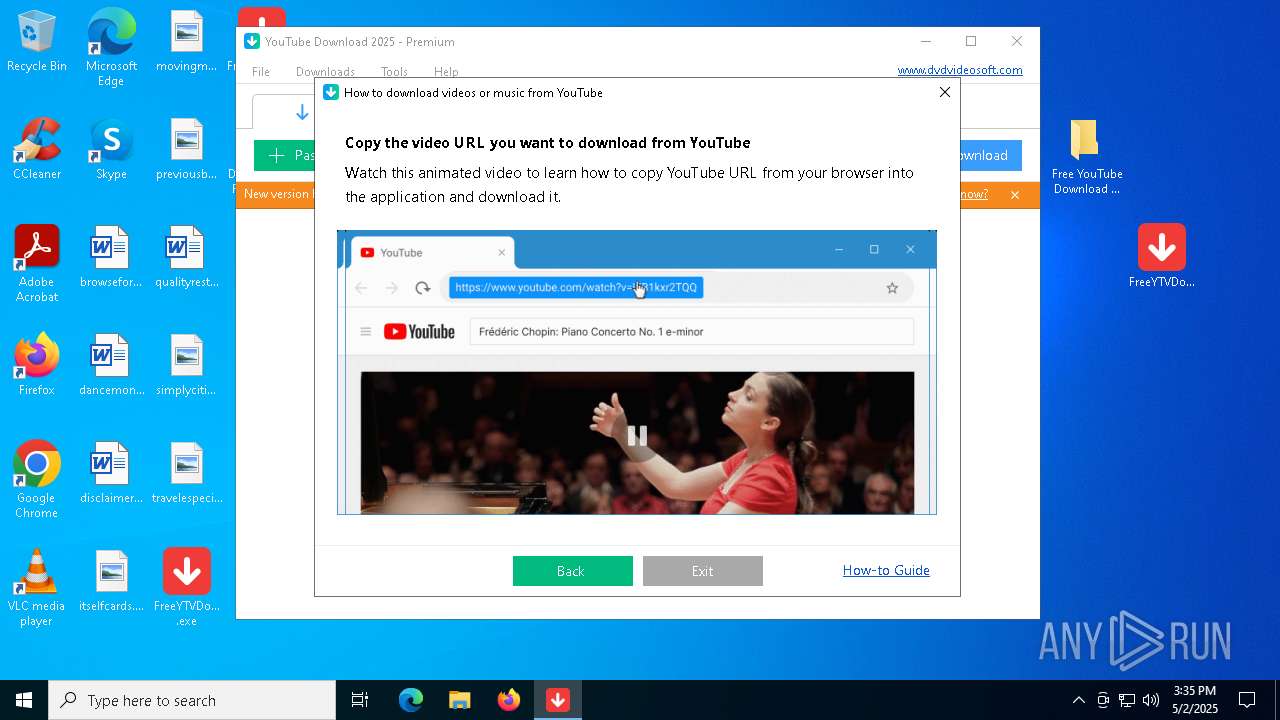Open FreeYTVDo... shortcut at desktop right

[1161, 256]
